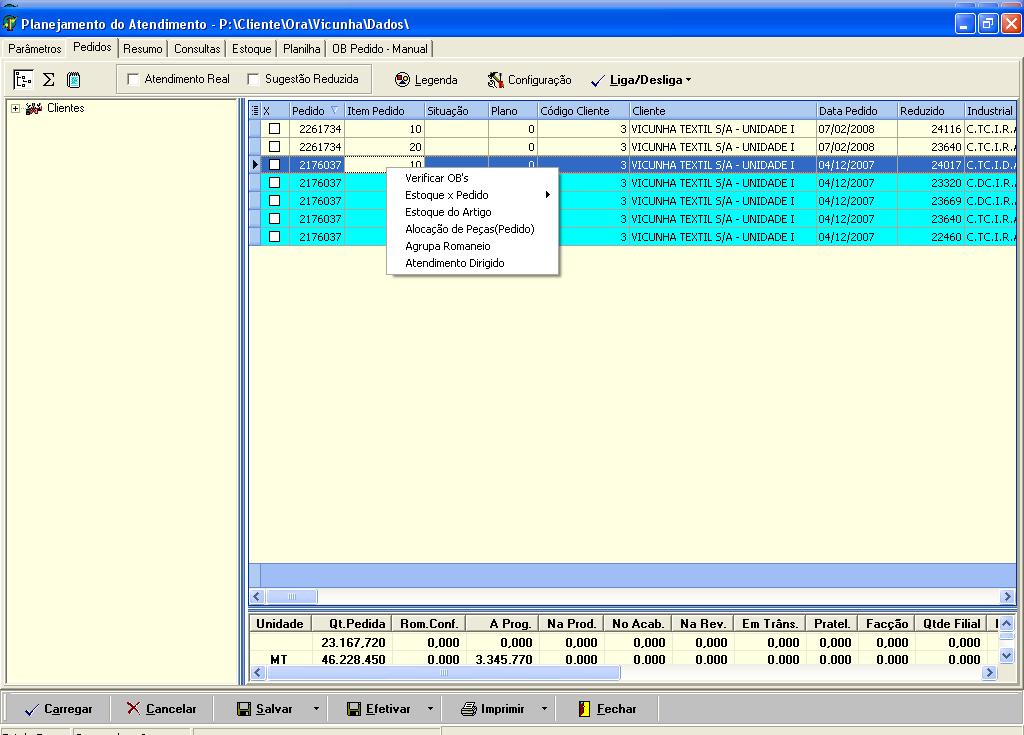Switch to the Estoque tab
Image resolution: width=1024 pixels, height=735 pixels.
(x=251, y=48)
